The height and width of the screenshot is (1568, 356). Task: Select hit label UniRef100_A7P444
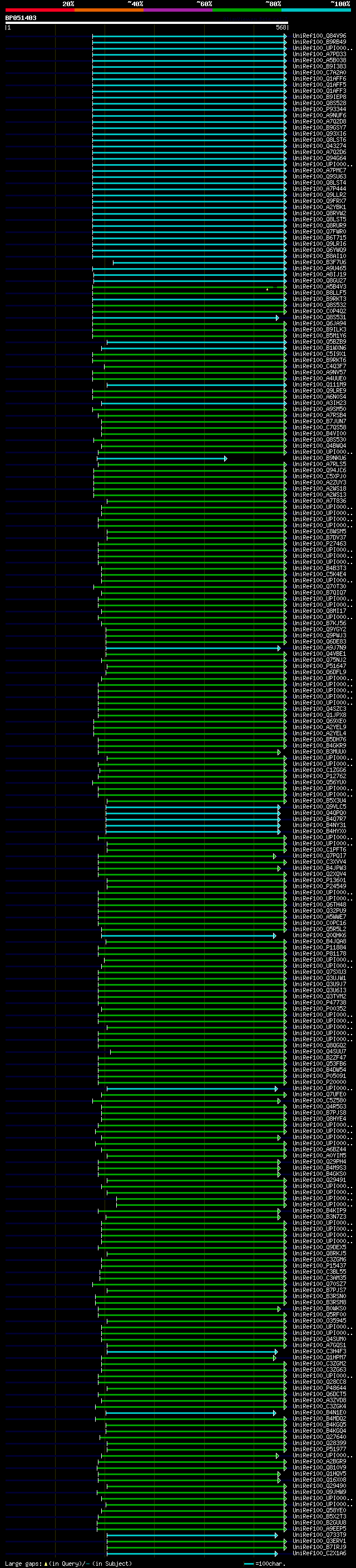tap(319, 189)
